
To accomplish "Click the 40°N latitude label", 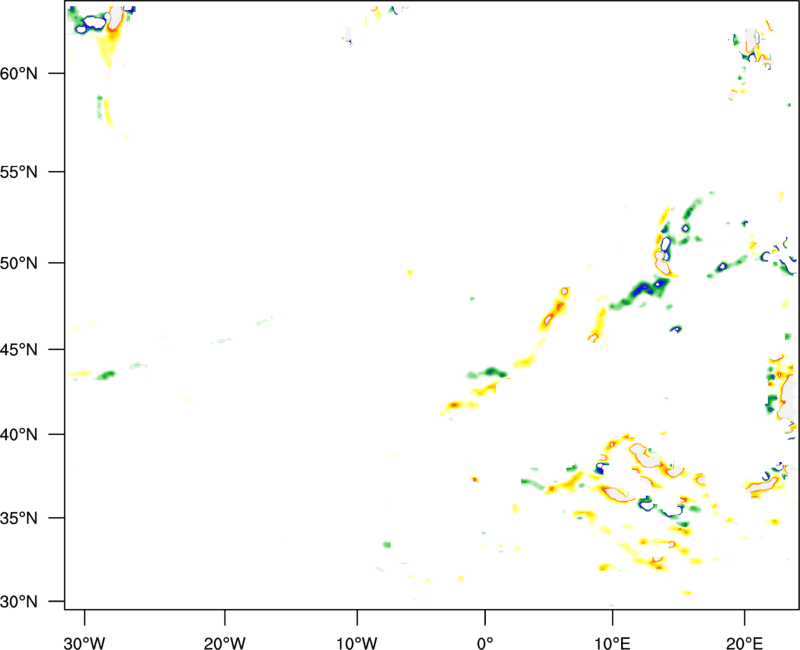I will (19, 435).
